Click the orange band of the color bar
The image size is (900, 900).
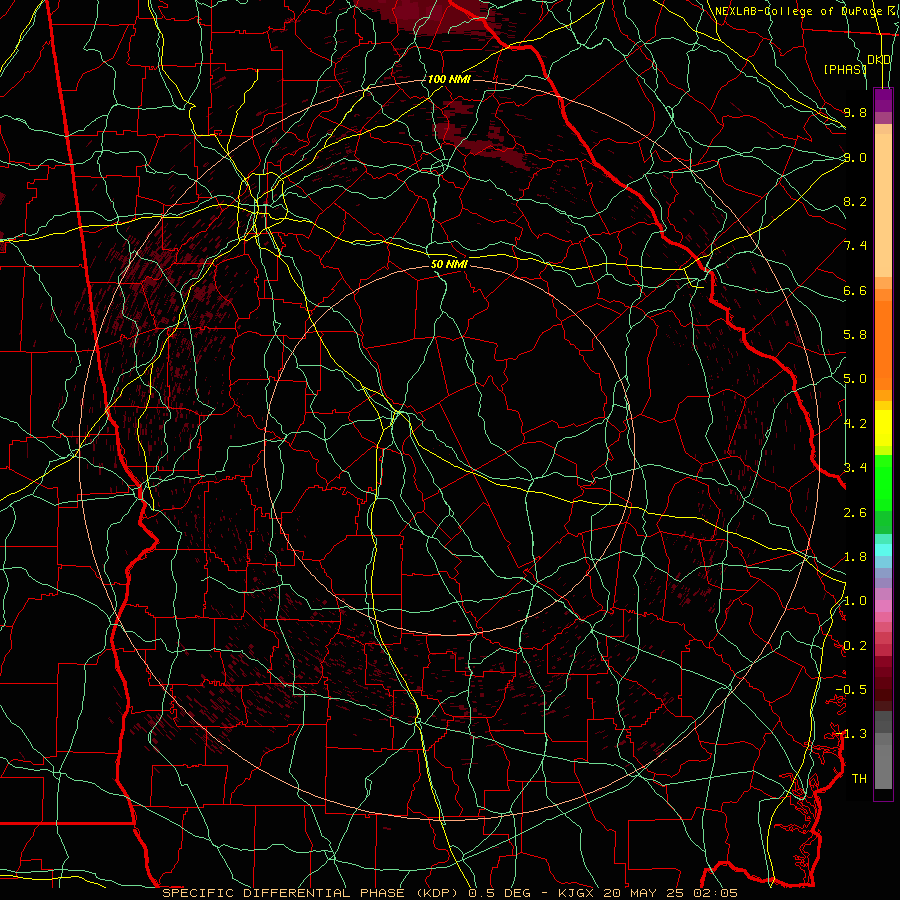pos(883,345)
